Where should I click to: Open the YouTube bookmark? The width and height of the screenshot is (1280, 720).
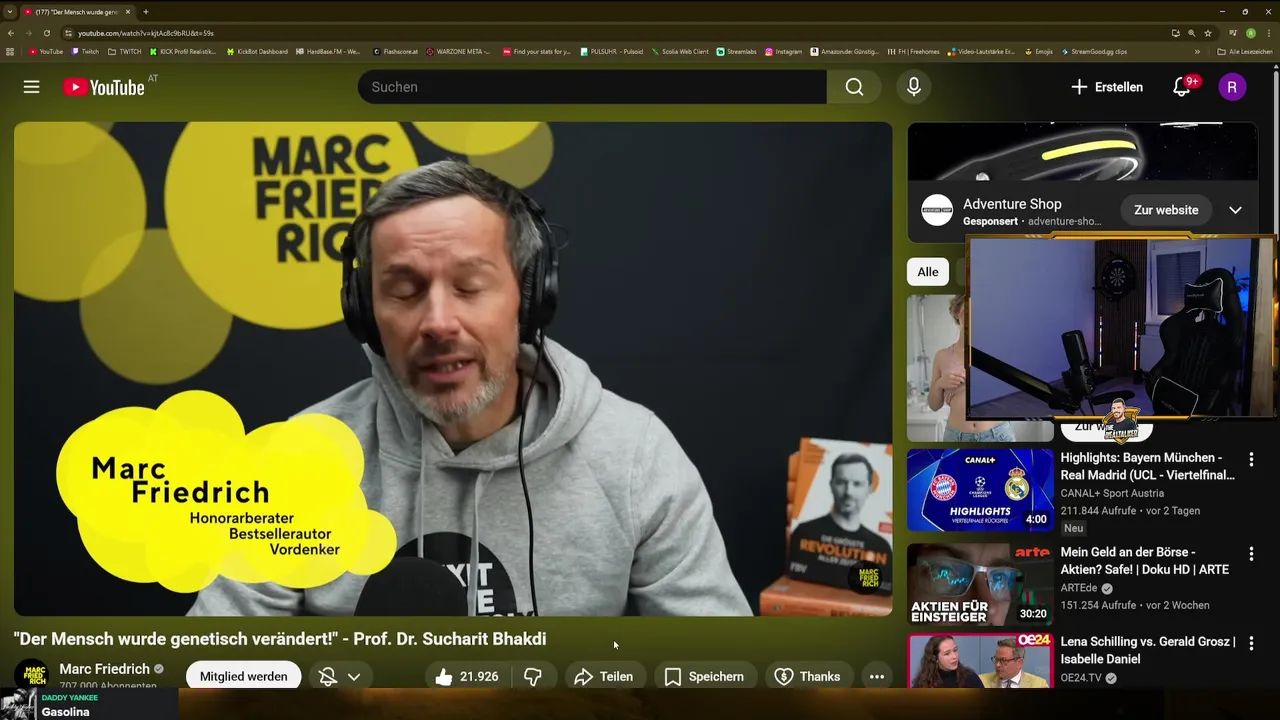[46, 51]
